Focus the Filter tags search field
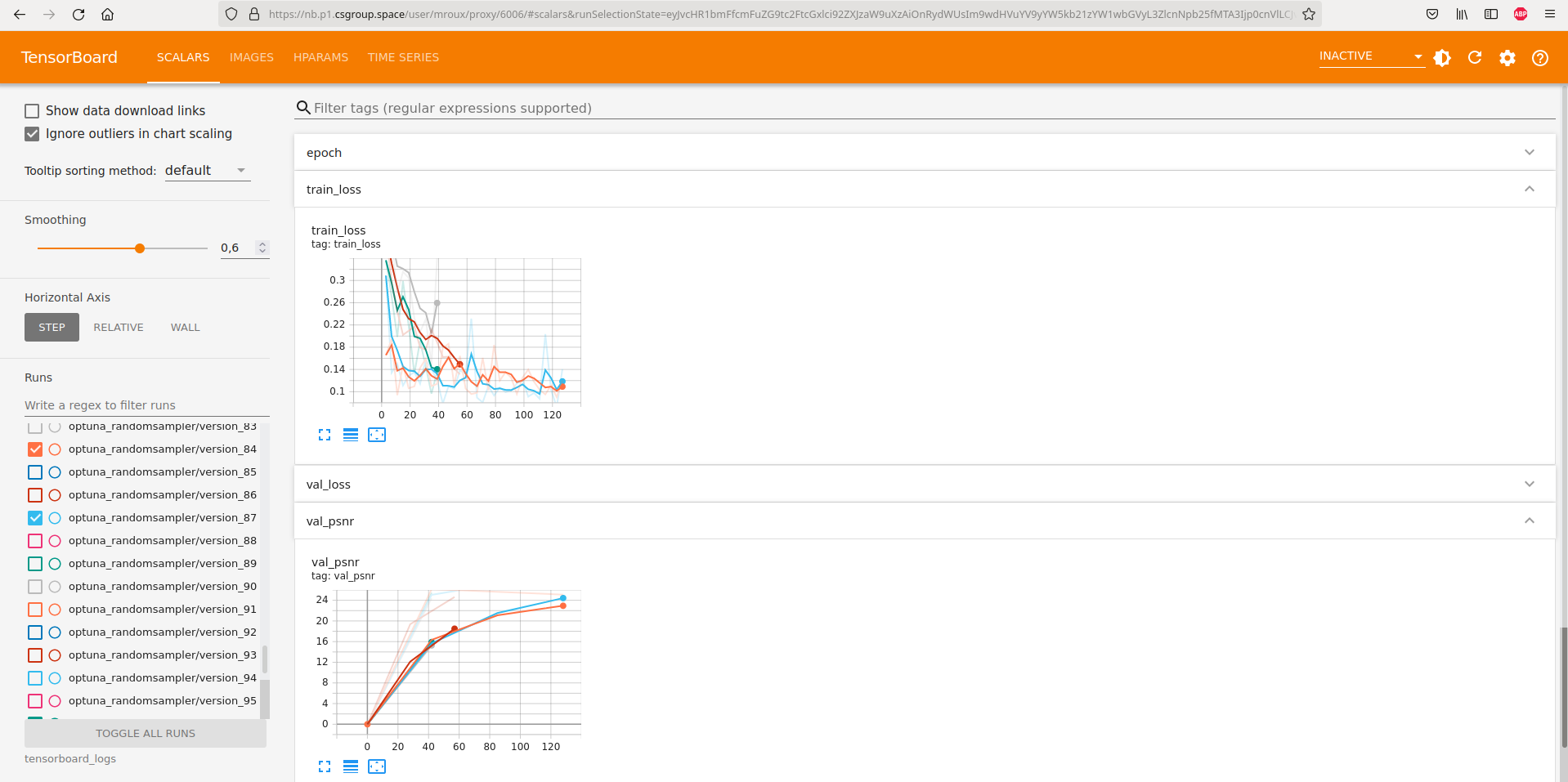This screenshot has height=782, width=1568. click(x=933, y=108)
